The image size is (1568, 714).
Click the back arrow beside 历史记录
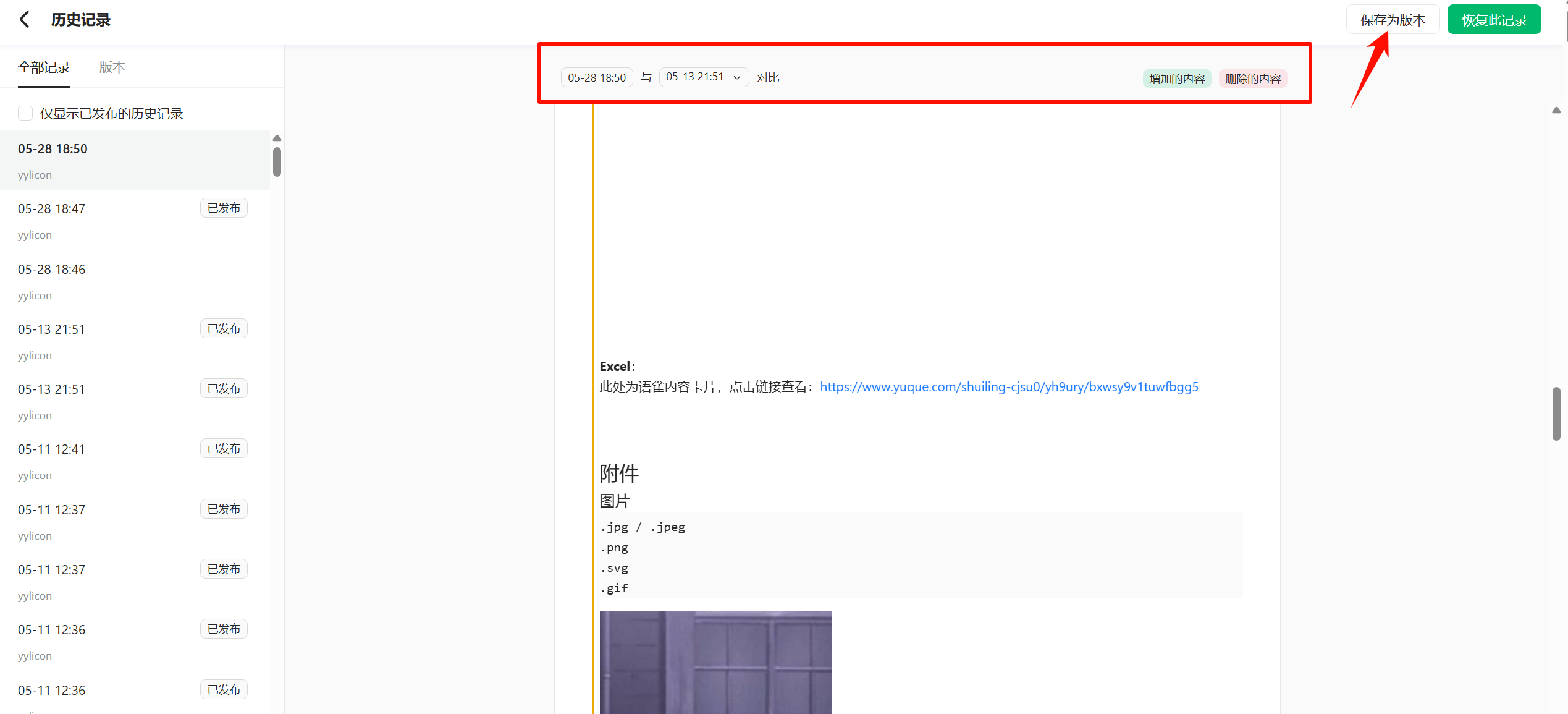pos(25,20)
